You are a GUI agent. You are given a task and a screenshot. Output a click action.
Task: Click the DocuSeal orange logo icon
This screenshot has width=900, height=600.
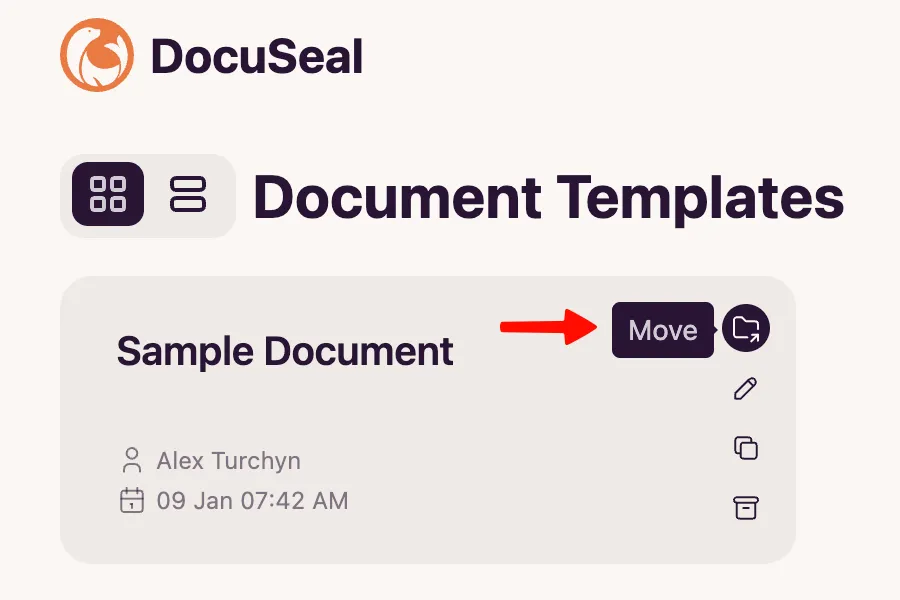coord(97,56)
